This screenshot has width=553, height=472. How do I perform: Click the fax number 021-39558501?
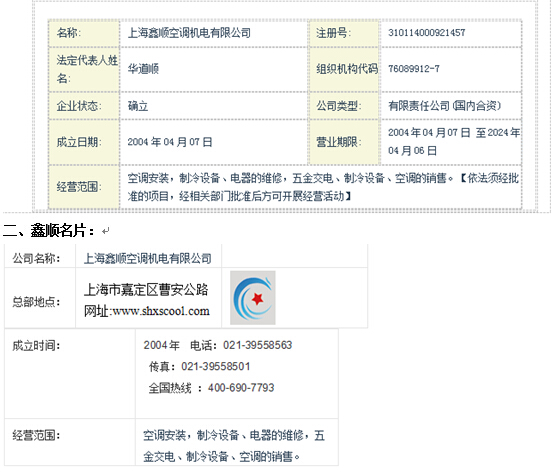click(x=215, y=367)
